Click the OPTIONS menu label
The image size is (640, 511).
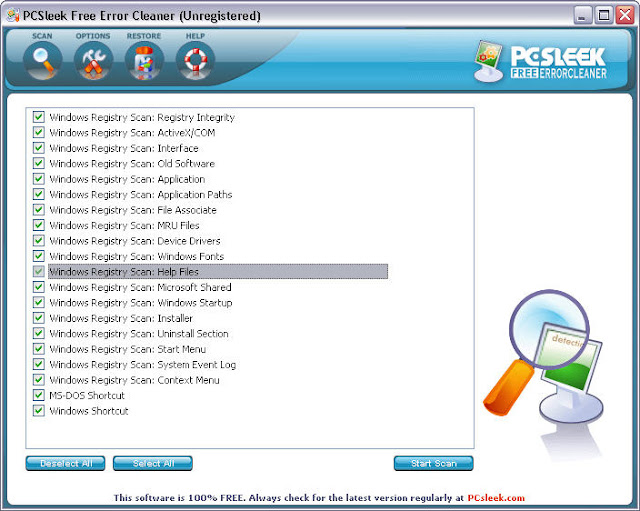click(x=93, y=36)
